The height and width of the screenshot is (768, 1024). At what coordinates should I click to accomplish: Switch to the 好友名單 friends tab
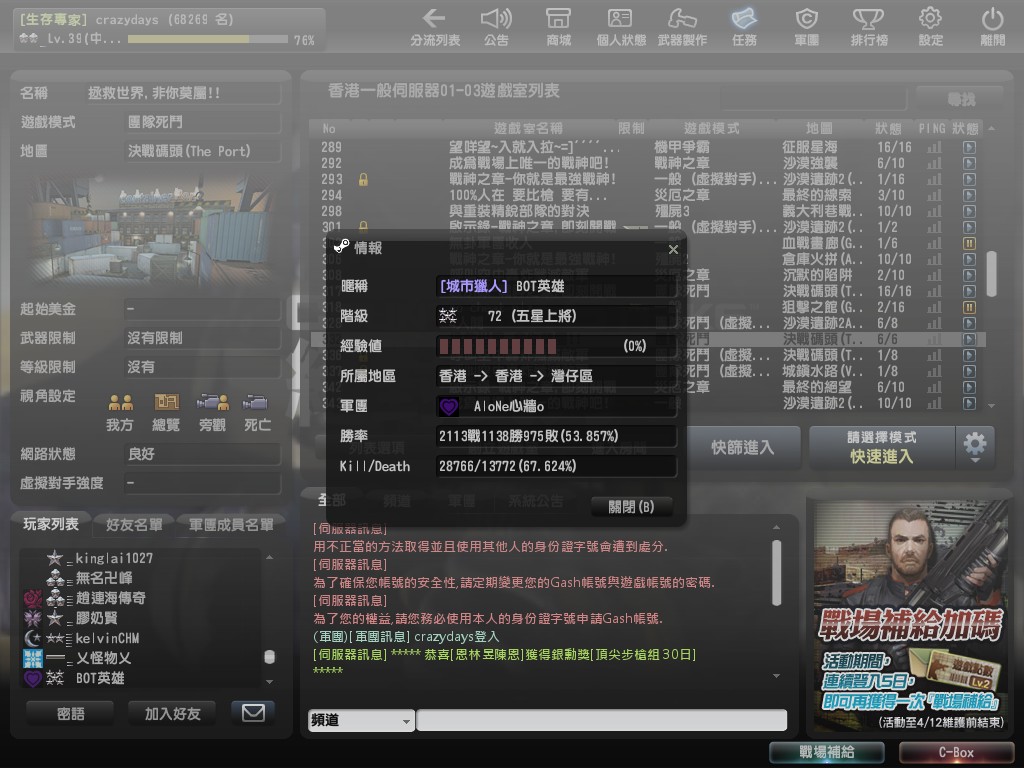pyautogui.click(x=134, y=525)
